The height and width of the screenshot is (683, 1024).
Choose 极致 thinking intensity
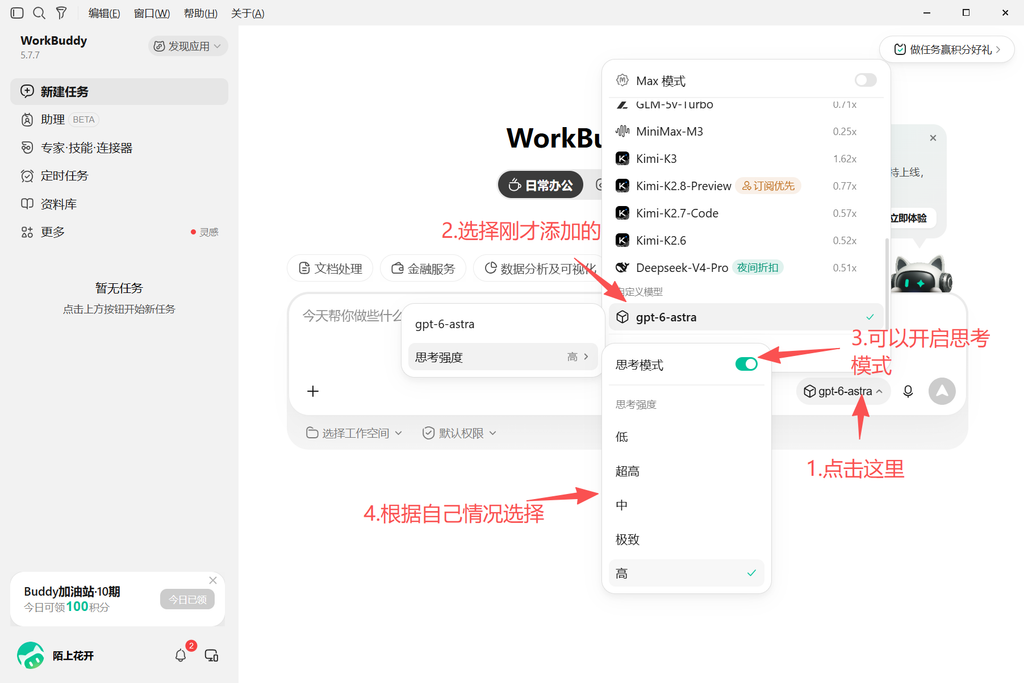(x=686, y=539)
